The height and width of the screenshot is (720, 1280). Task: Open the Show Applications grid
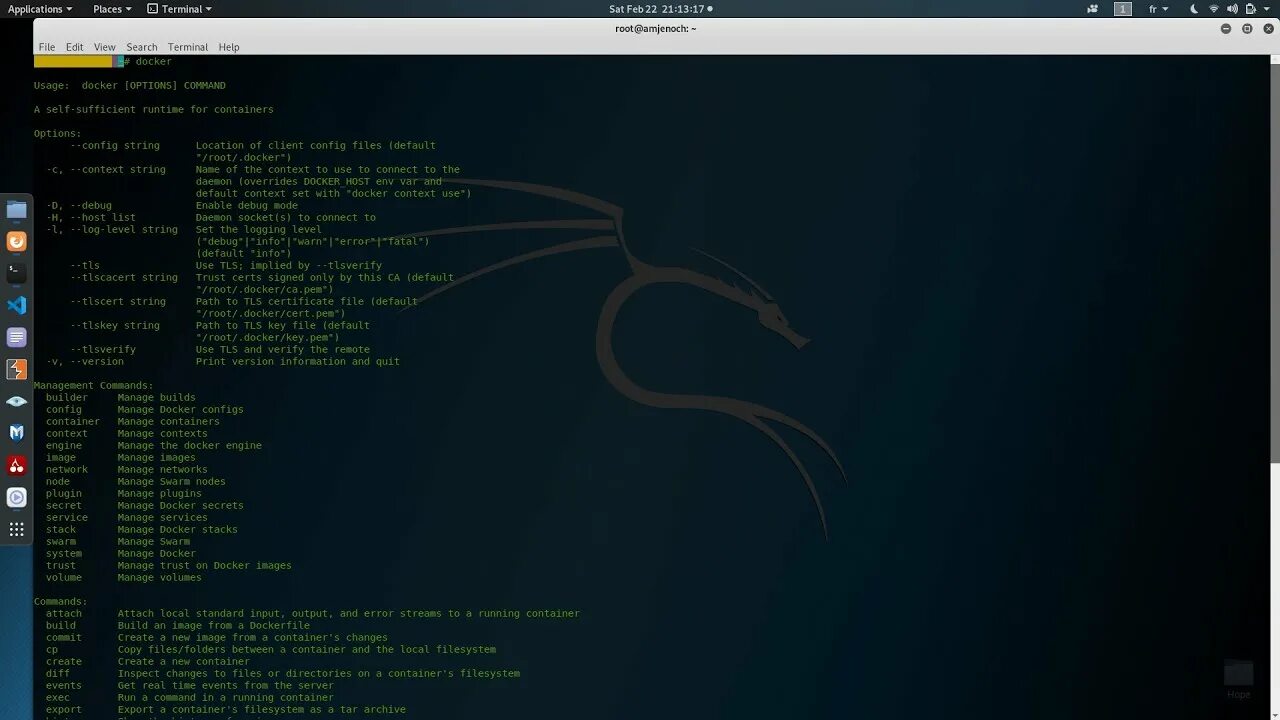pos(16,529)
